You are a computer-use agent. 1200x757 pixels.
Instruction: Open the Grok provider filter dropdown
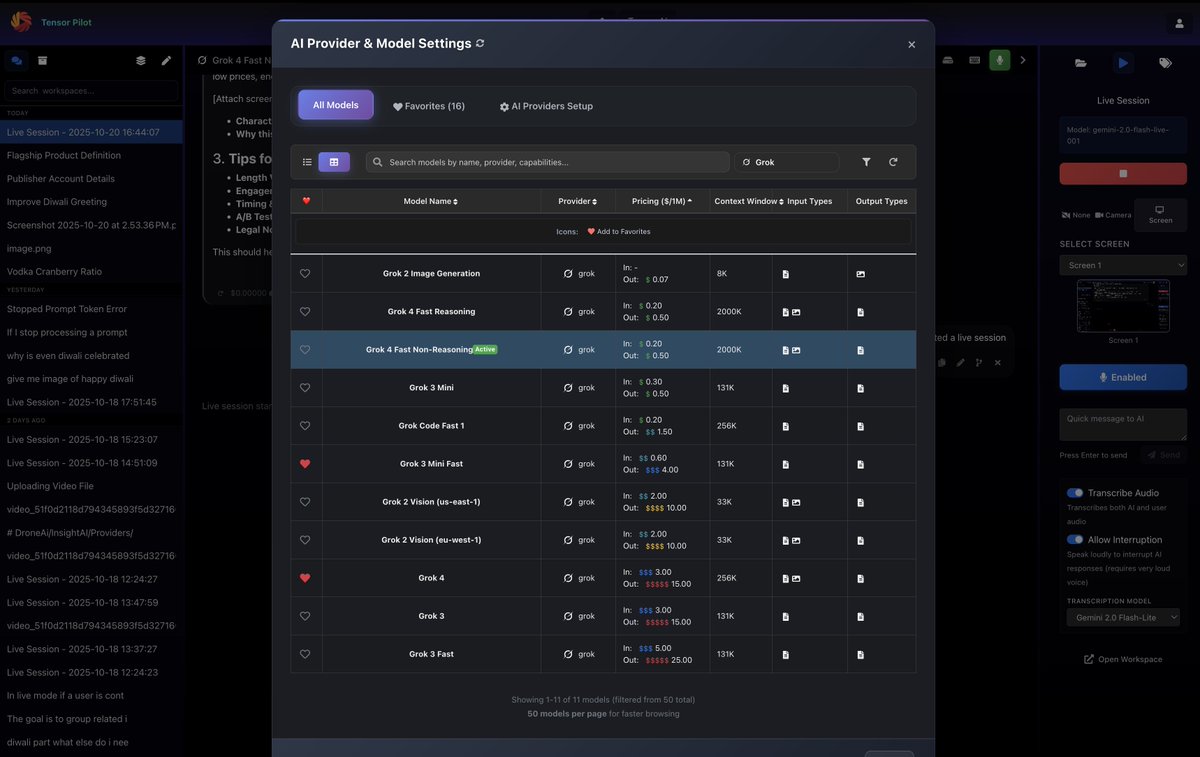(787, 162)
